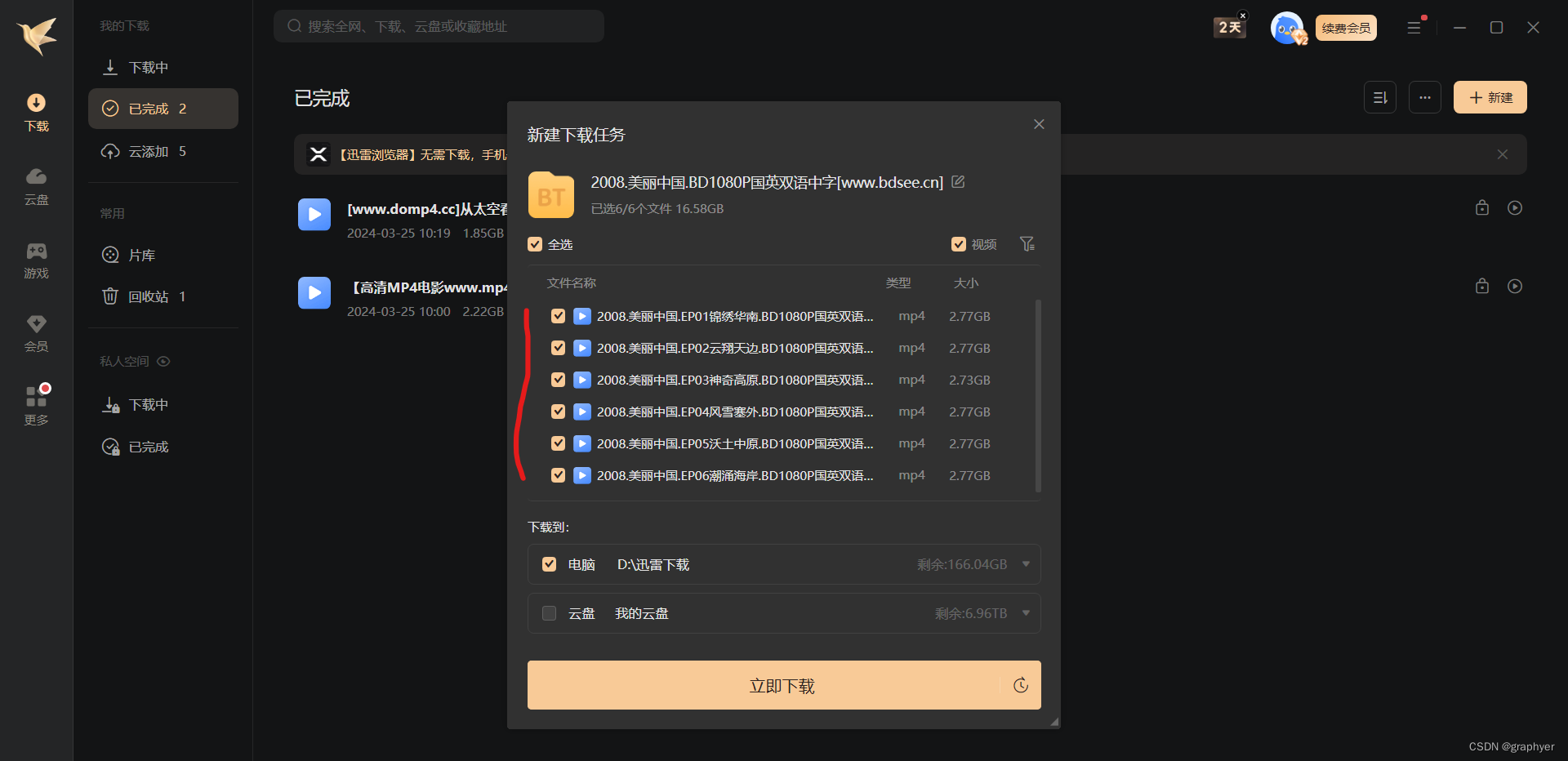This screenshot has width=1568, height=761.
Task: Uncheck EP04风雪塞外 file
Action: (x=558, y=412)
